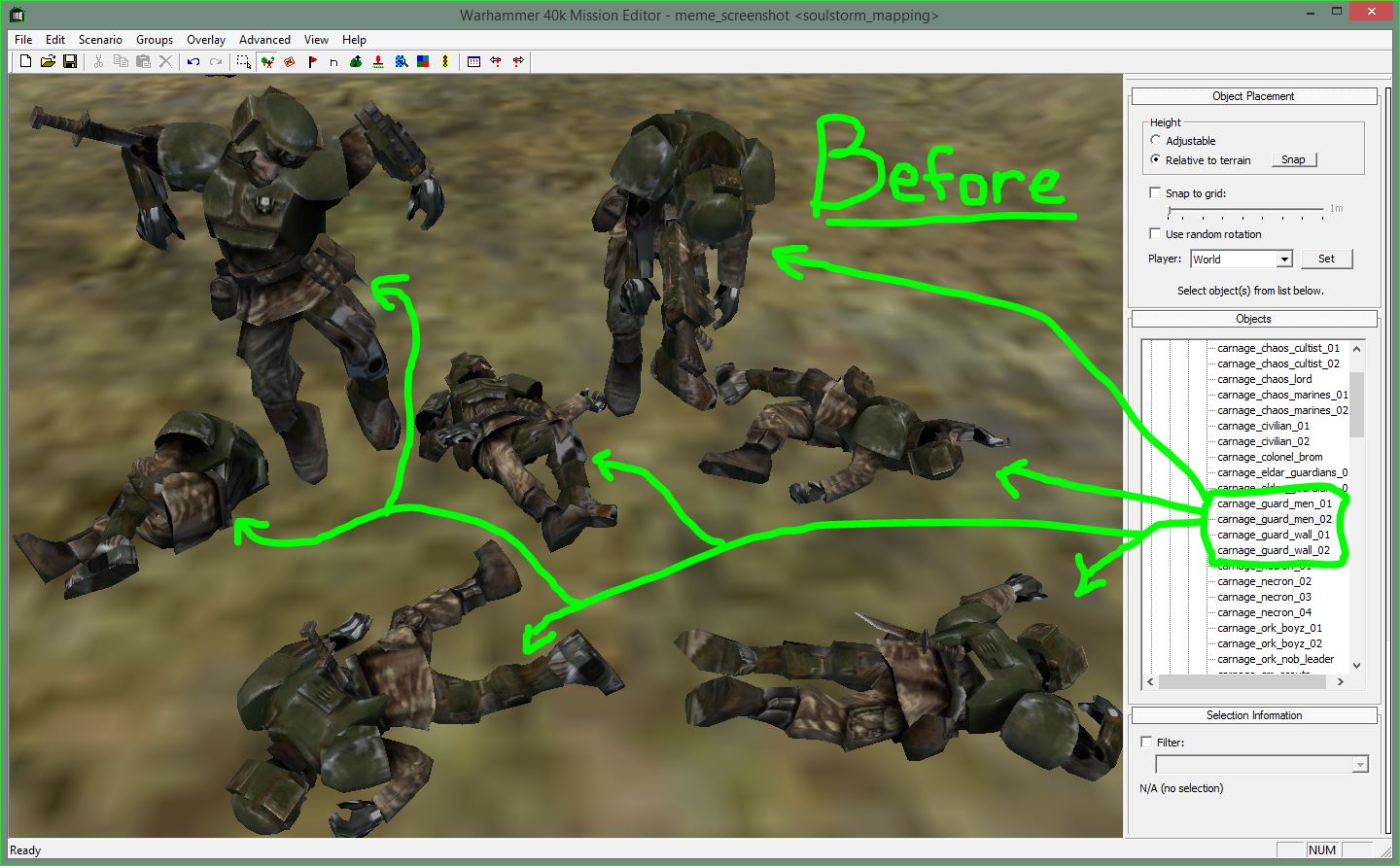
Task: Select the yellow traffic light icon
Action: pos(445,61)
